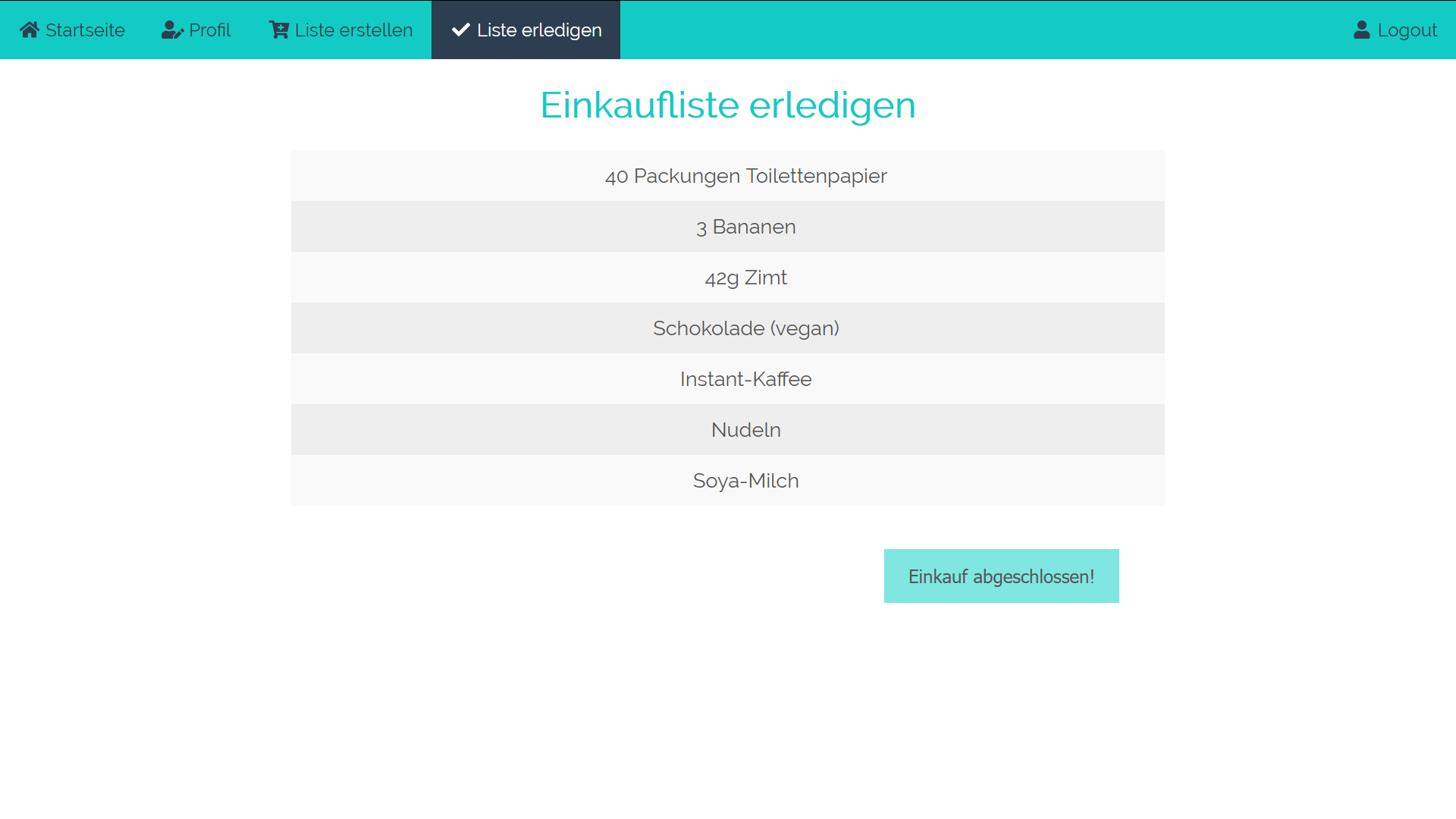The image size is (1456, 819).
Task: Tap the Instant-Kaffee list row
Action: point(745,379)
